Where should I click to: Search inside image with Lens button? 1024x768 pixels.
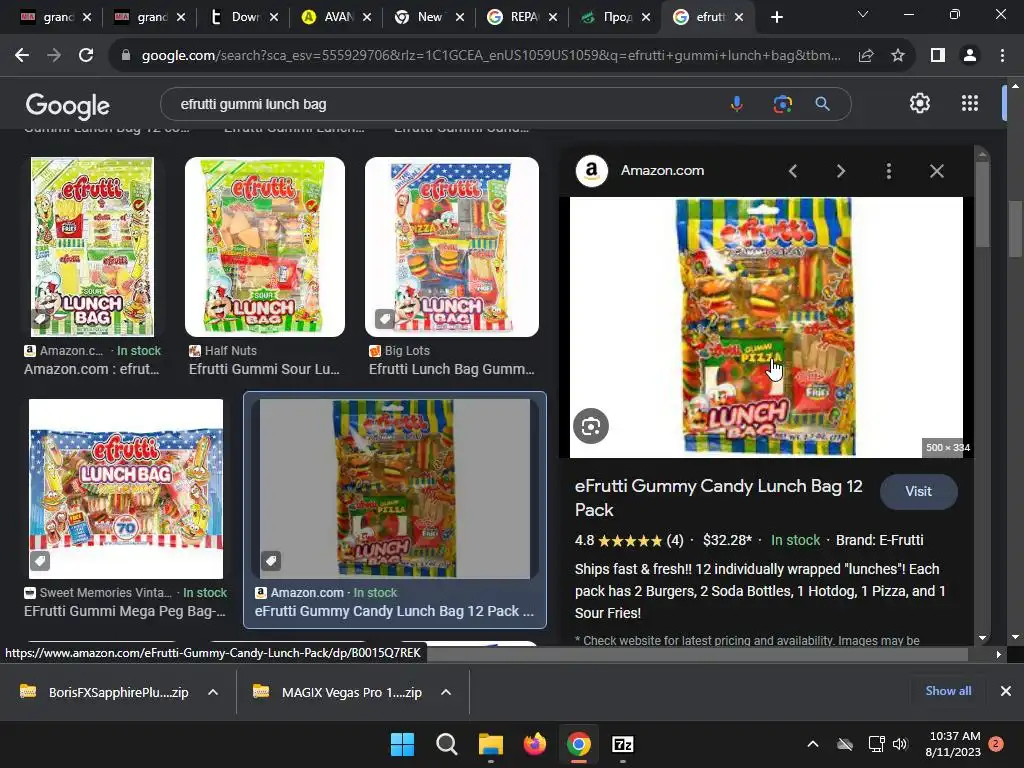[x=591, y=426]
